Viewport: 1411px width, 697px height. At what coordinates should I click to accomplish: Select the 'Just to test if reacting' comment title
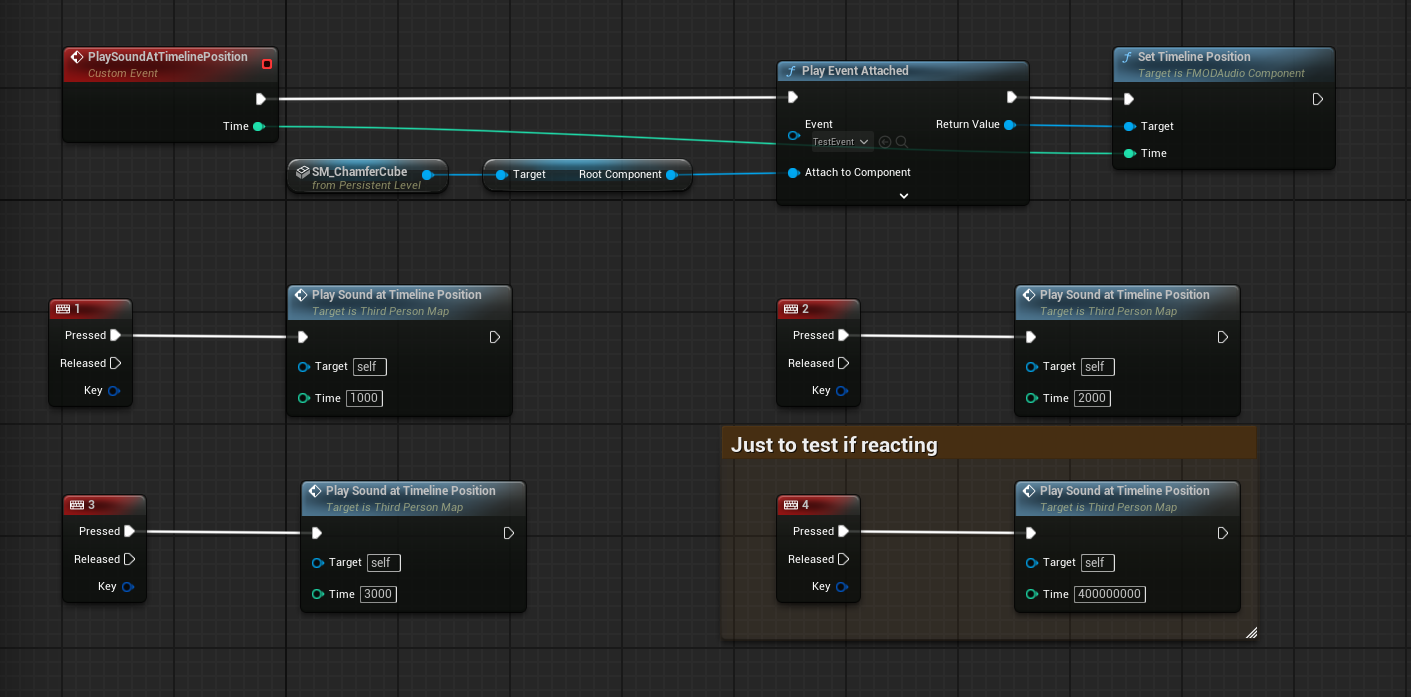(834, 445)
